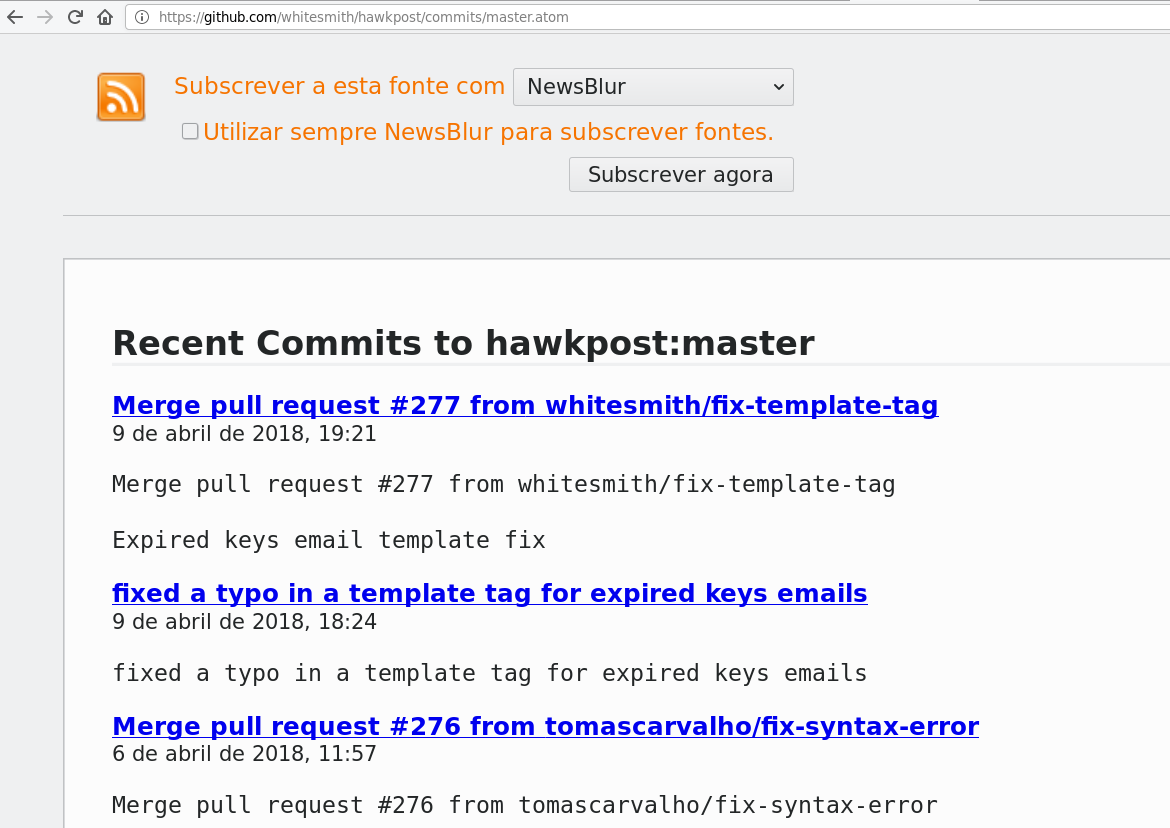Viewport: 1170px width, 828px height.
Task: Click the back navigation arrow
Action: click(13, 16)
